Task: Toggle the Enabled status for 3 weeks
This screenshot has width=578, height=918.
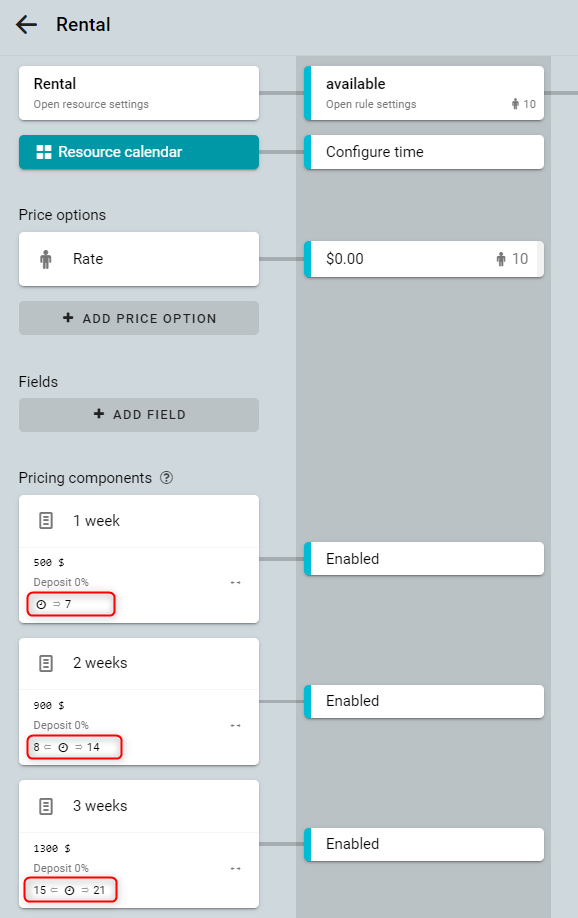Action: click(x=424, y=844)
